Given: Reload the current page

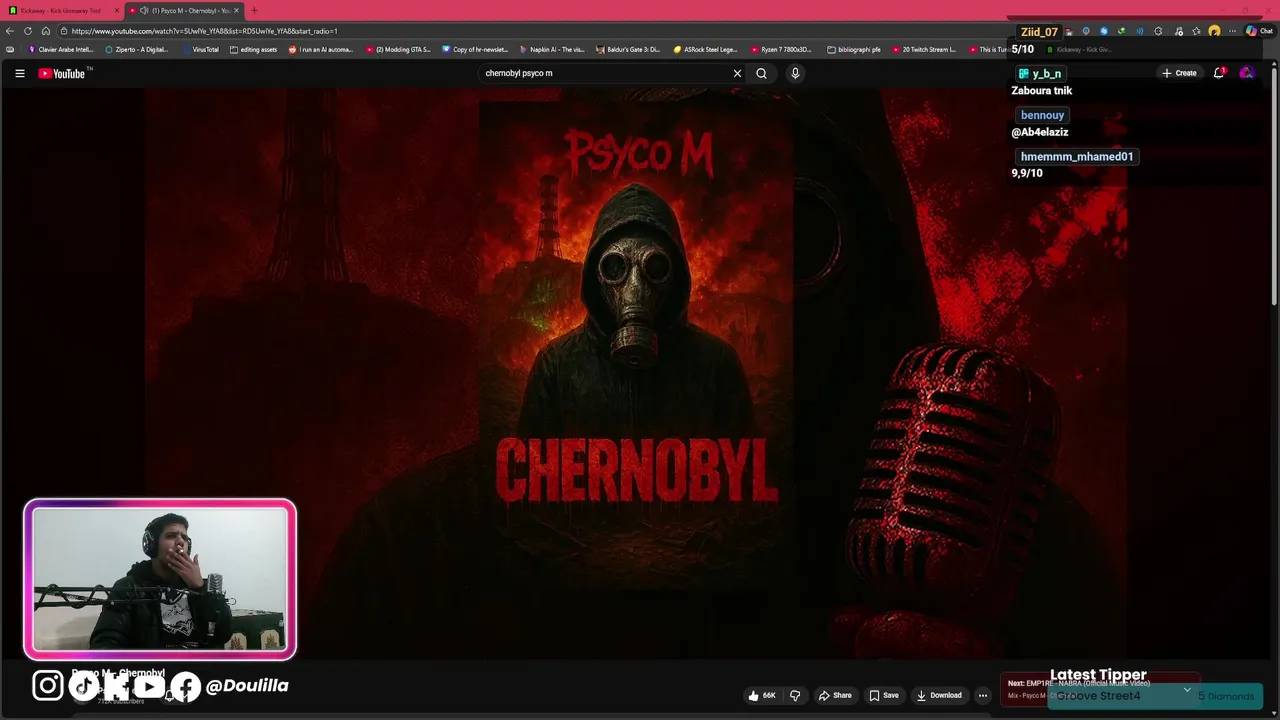Looking at the screenshot, I should (28, 31).
